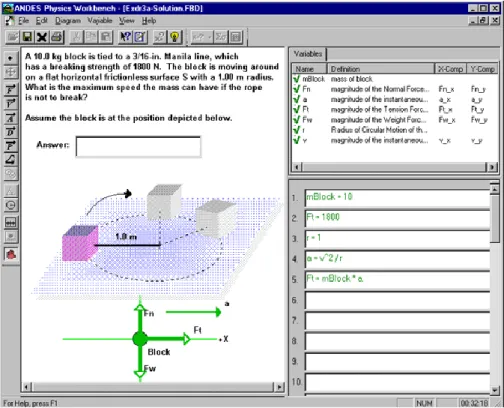This screenshot has width=504, height=408.
Task: Click the green Fn normal force vector
Action: click(x=140, y=318)
